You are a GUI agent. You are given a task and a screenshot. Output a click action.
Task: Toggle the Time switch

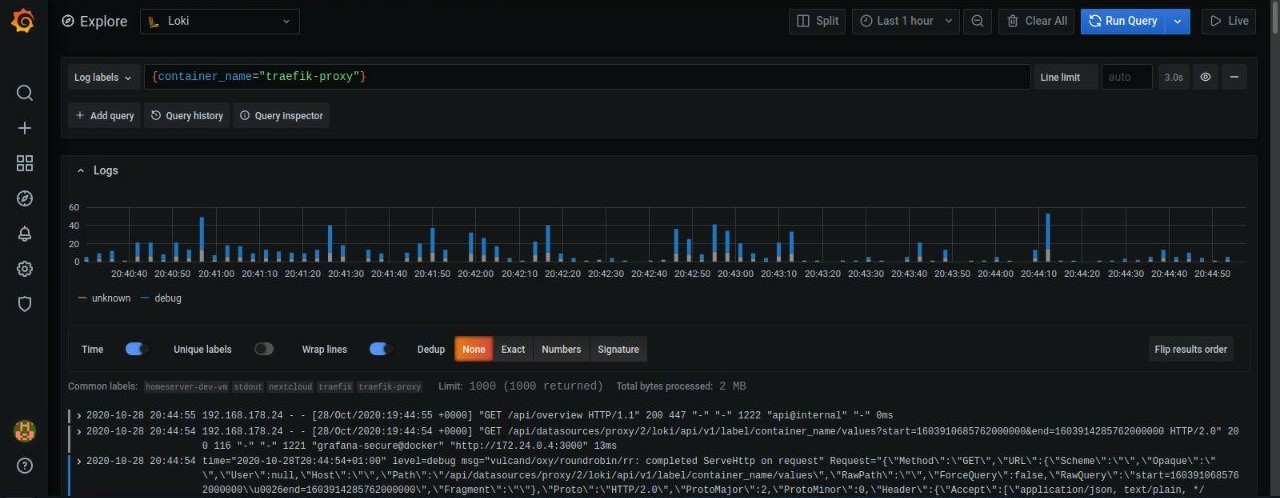(136, 349)
